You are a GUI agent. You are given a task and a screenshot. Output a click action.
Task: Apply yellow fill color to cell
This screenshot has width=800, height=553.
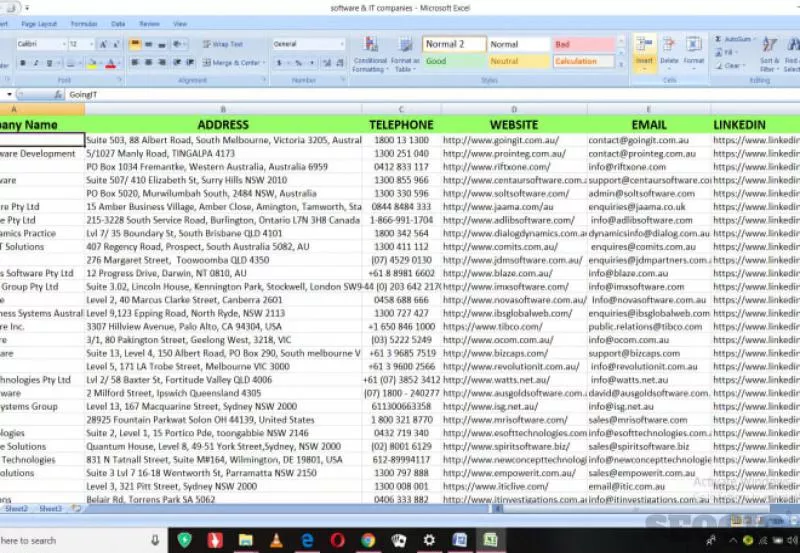(x=91, y=63)
